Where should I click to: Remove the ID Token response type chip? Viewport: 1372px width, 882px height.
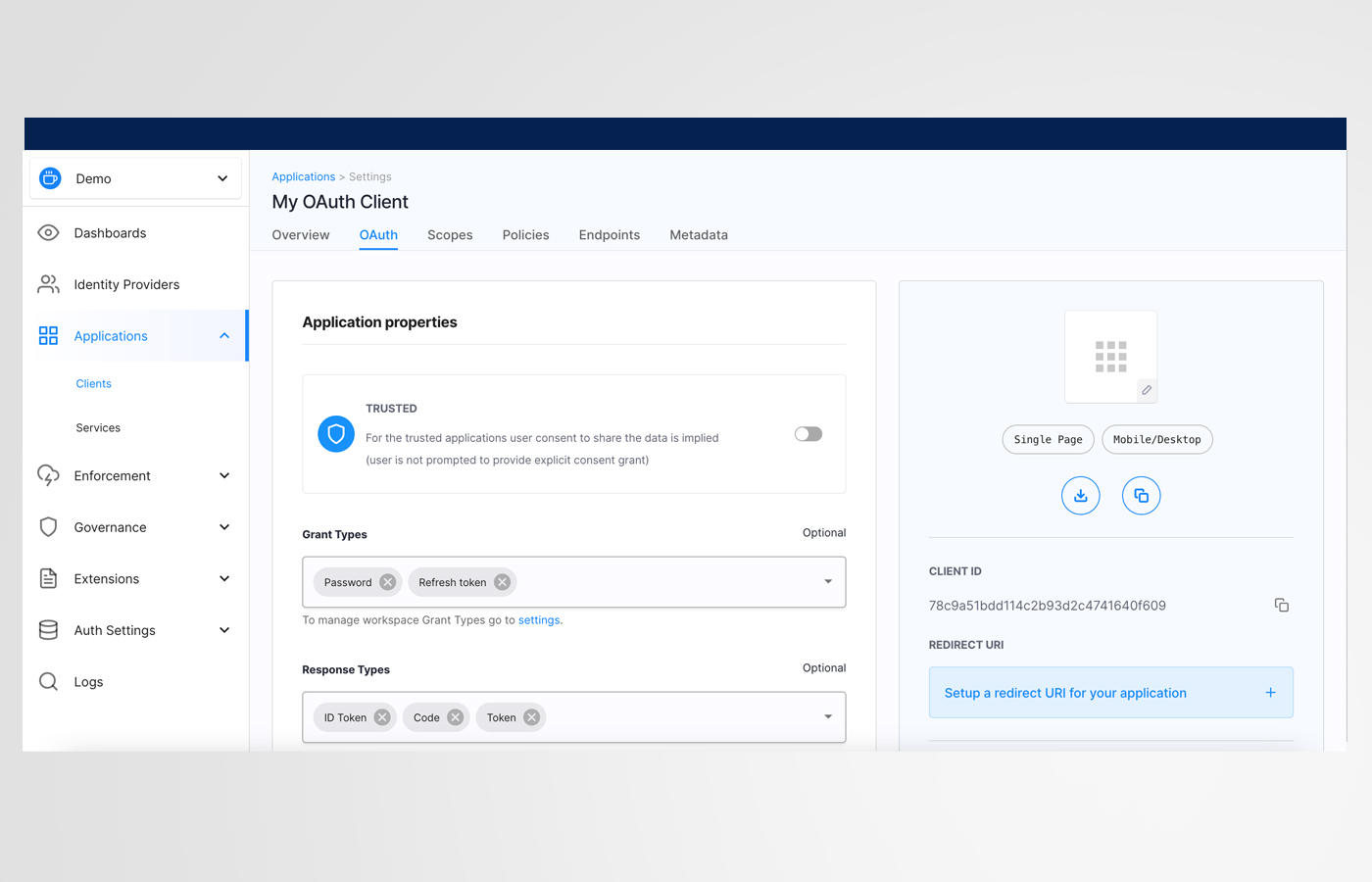(381, 716)
